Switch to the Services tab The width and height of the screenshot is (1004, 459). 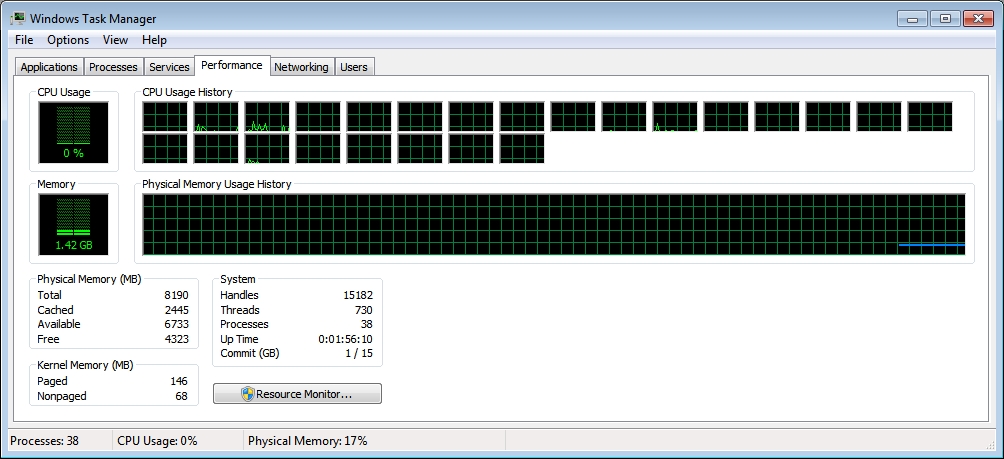coord(169,67)
